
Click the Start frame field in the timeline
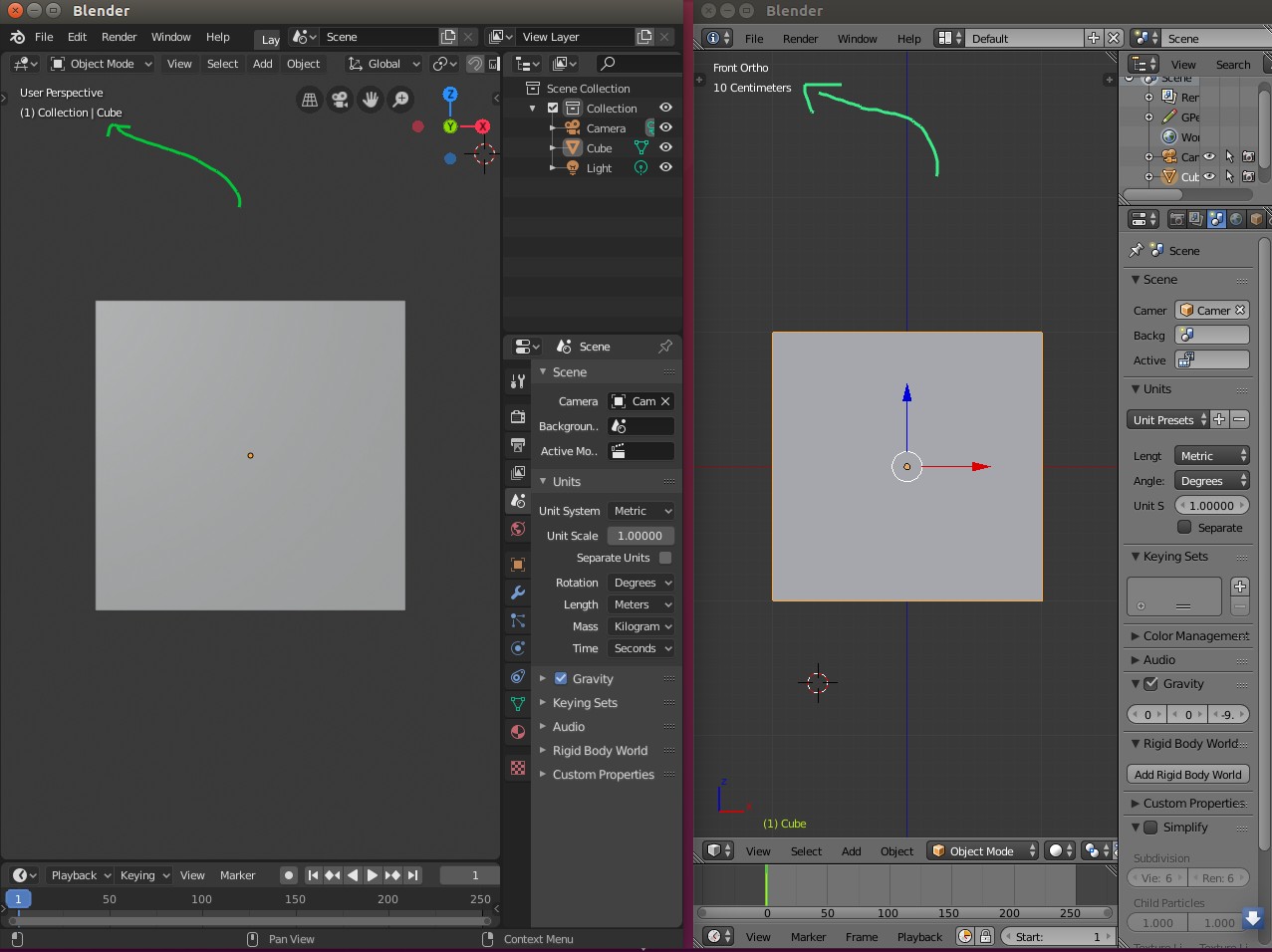tap(1059, 936)
